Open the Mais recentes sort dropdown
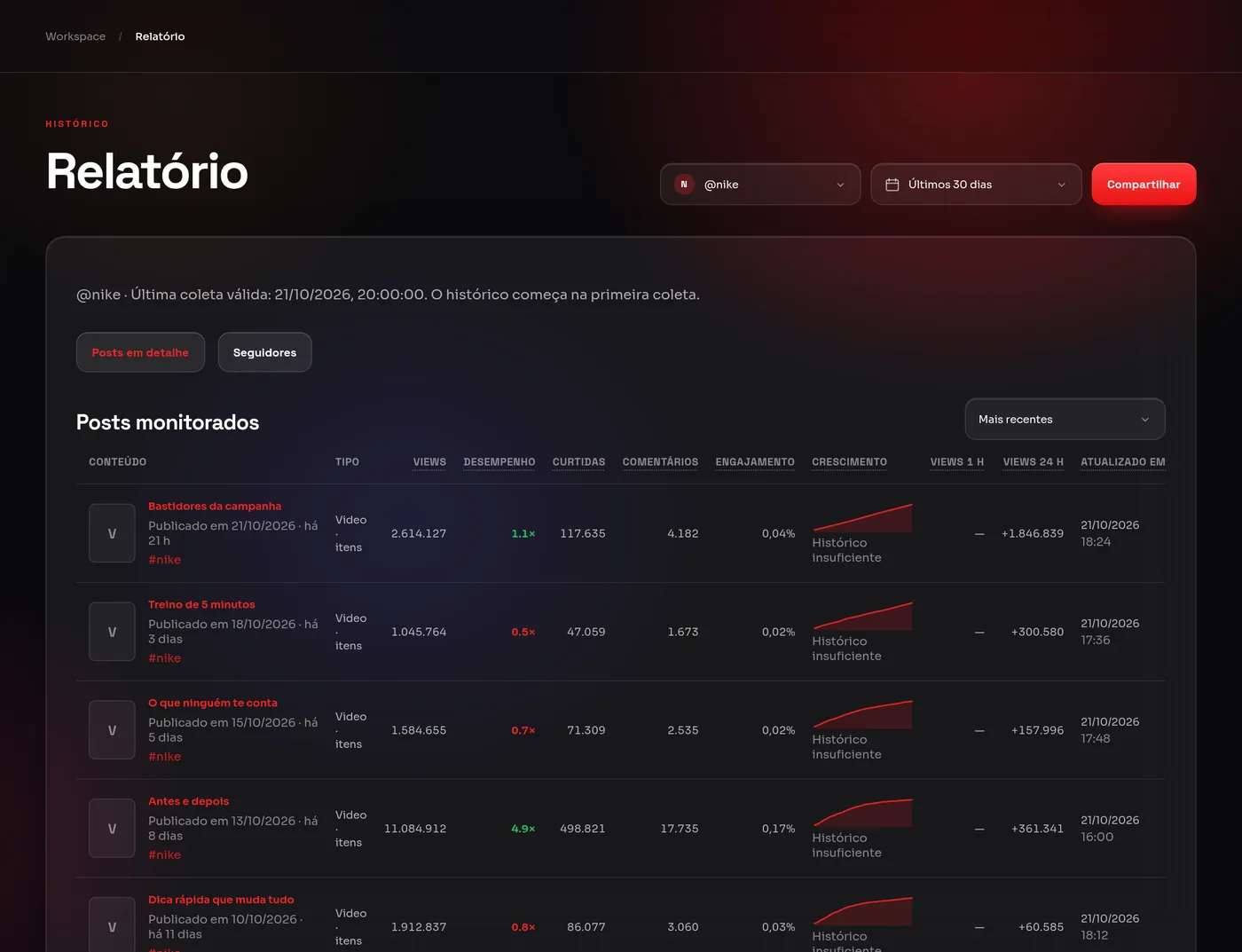Viewport: 1242px width, 952px height. pyautogui.click(x=1065, y=419)
